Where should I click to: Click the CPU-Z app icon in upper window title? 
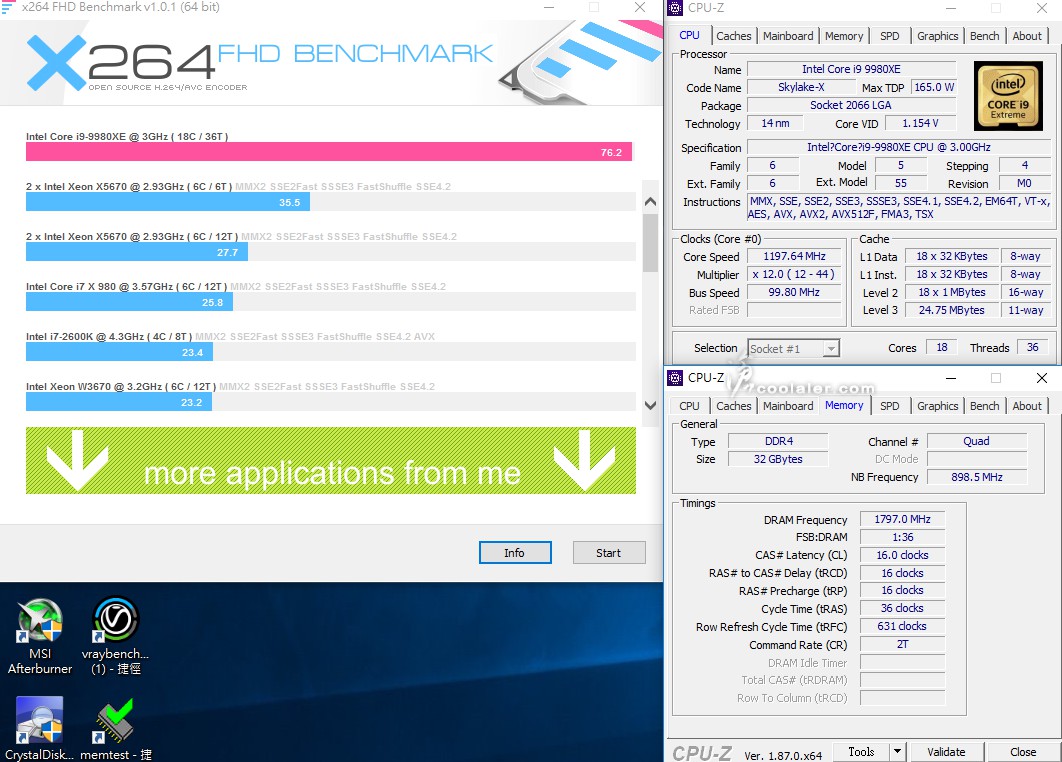pos(675,8)
